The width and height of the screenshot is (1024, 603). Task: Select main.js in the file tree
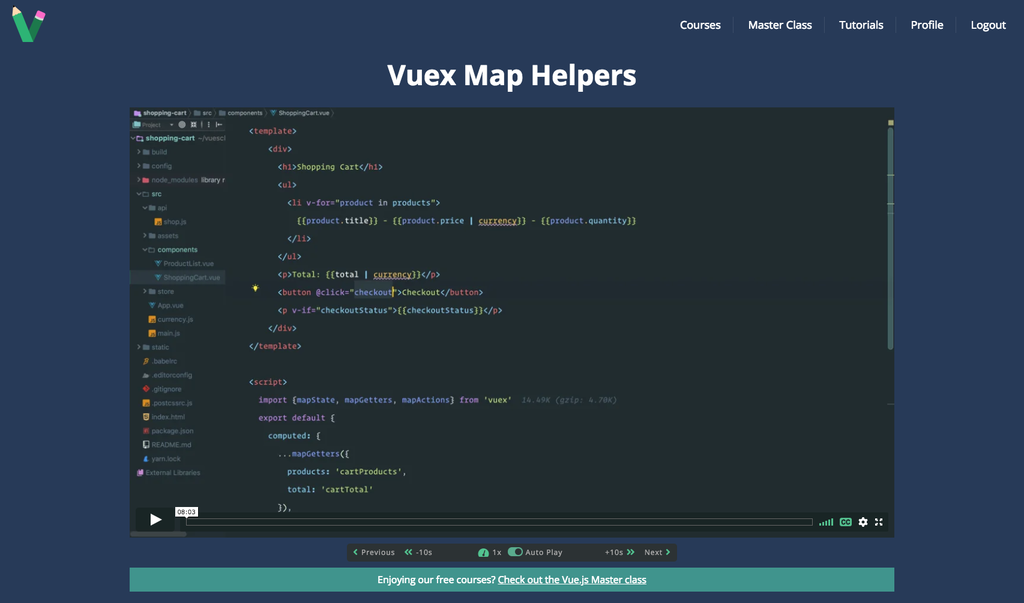164,333
